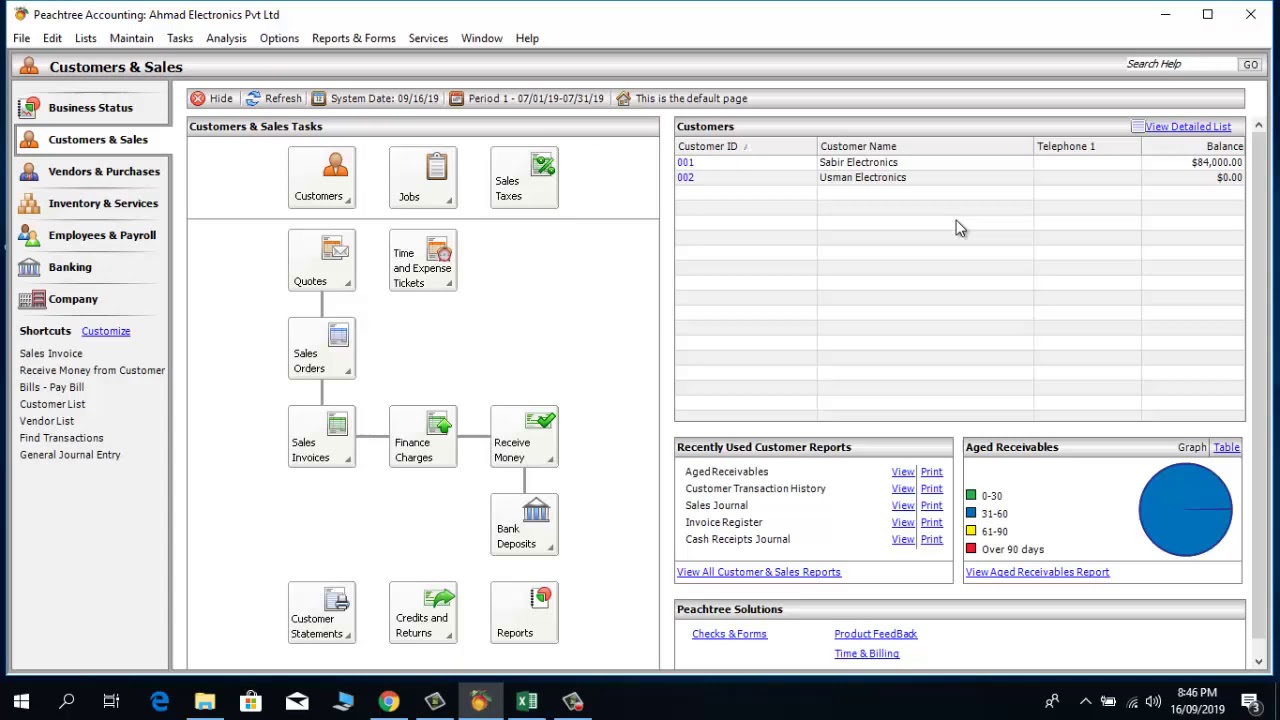Print the Sales Journal report
The height and width of the screenshot is (720, 1280).
(x=932, y=506)
